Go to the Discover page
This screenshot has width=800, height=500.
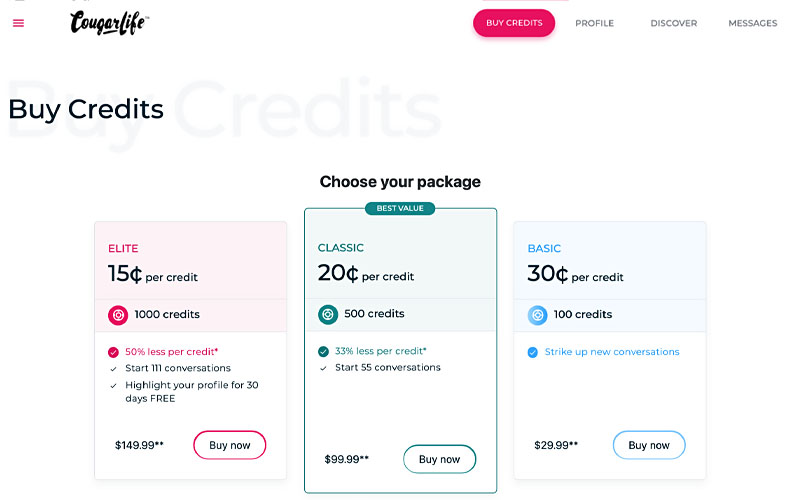click(673, 23)
